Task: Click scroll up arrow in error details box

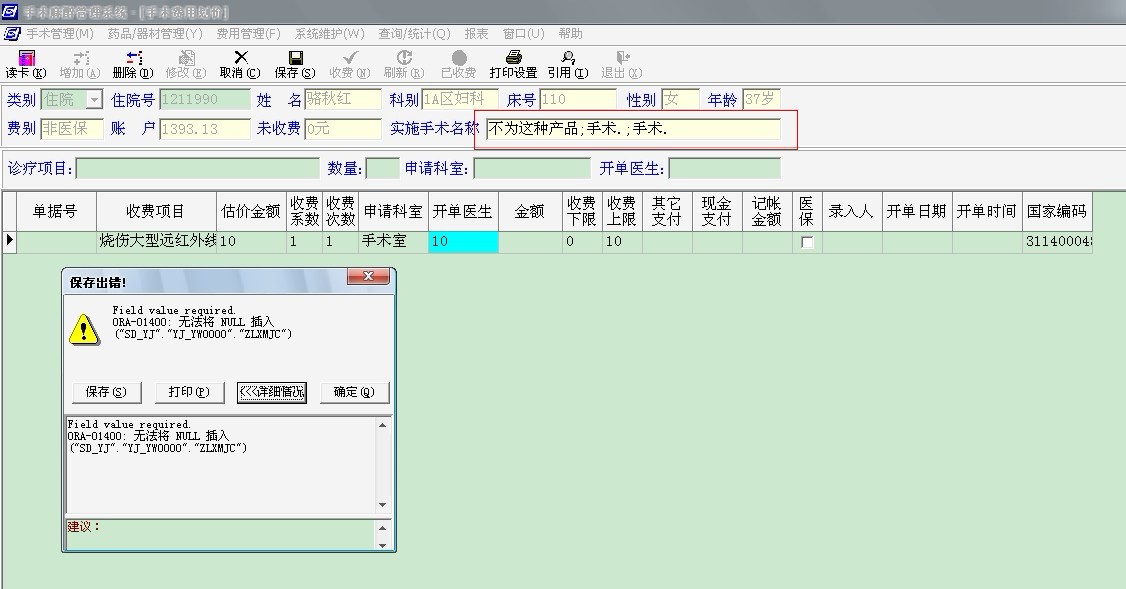Action: pos(383,425)
